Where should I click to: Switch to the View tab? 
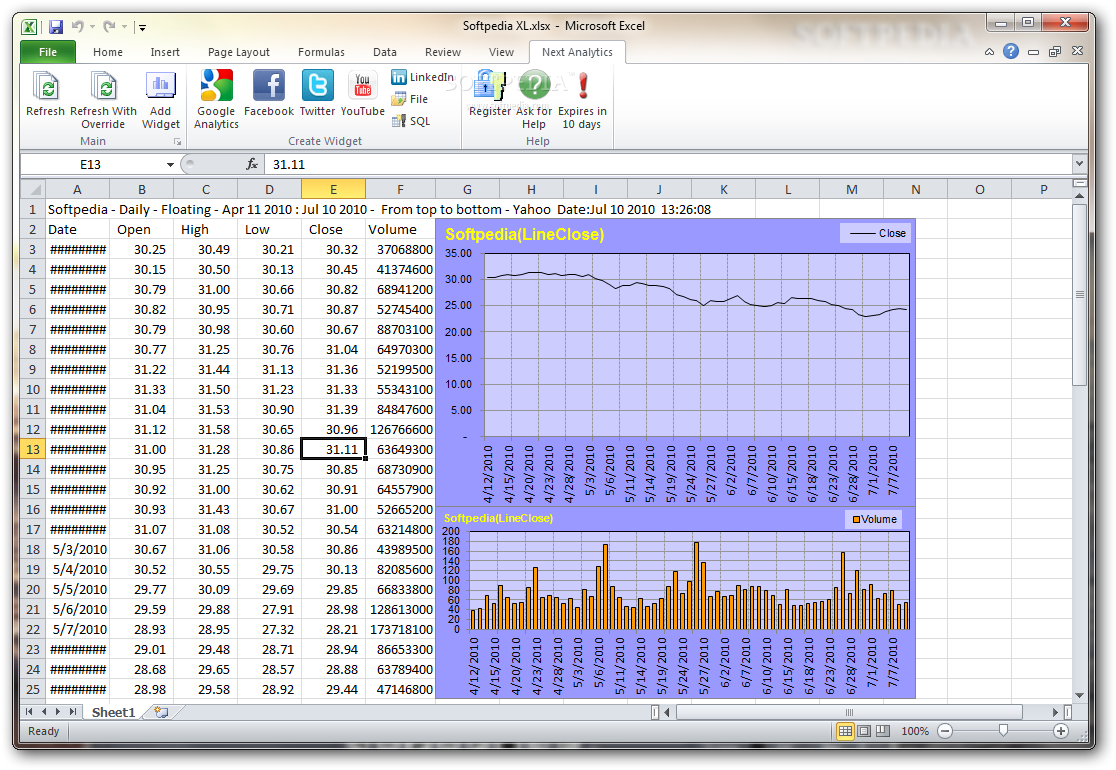coord(501,52)
